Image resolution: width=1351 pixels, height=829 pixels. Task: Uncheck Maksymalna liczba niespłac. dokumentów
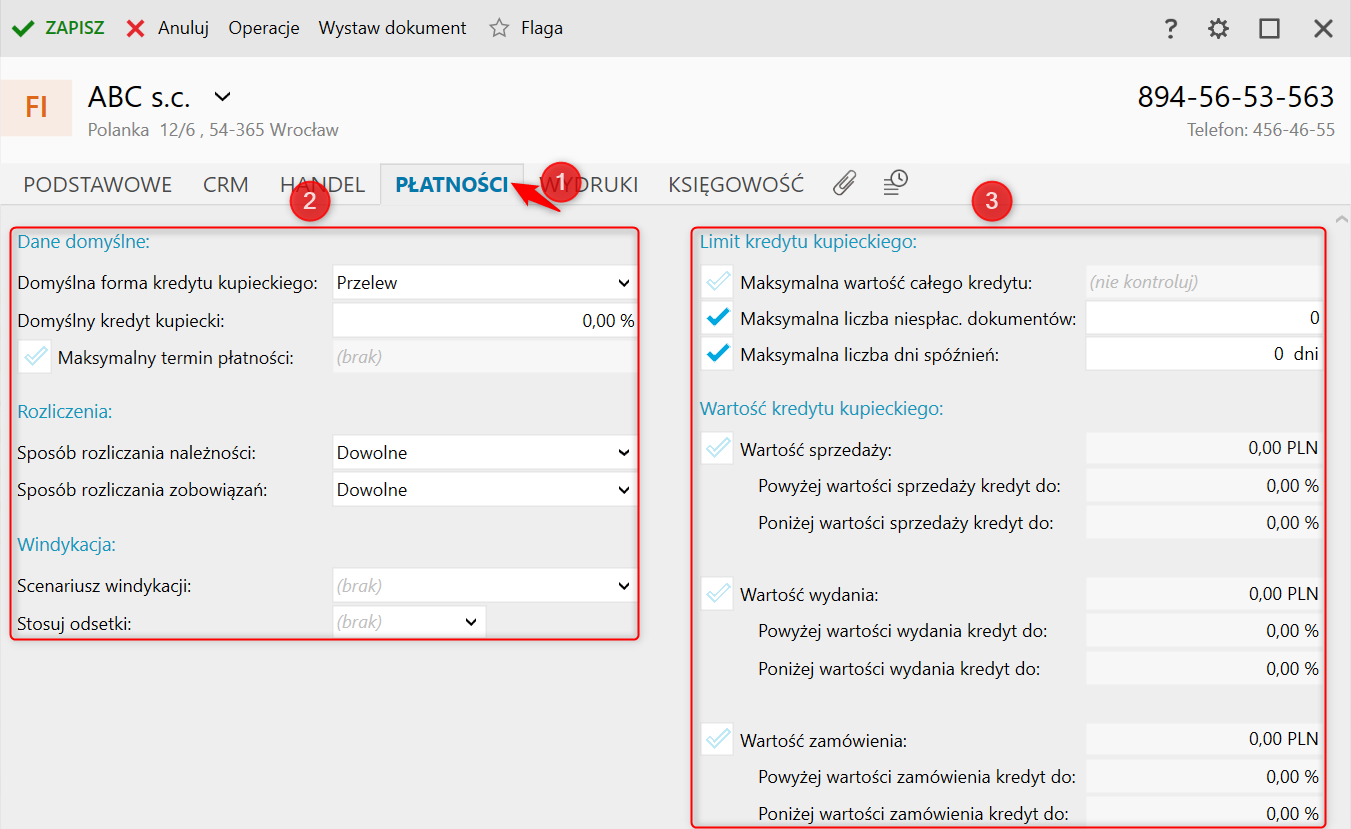(717, 319)
